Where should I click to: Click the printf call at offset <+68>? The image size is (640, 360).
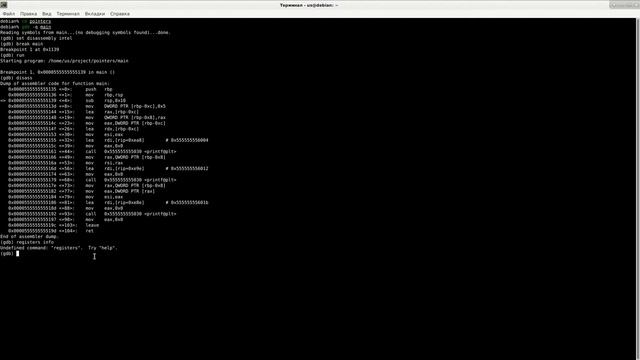[92, 180]
